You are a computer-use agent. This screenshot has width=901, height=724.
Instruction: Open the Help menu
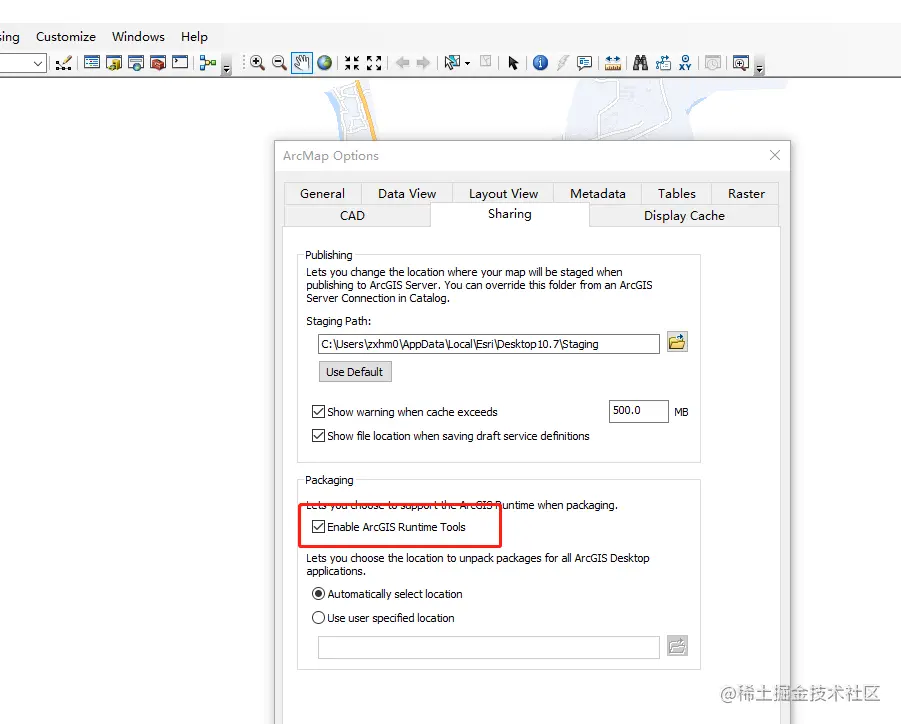[194, 37]
